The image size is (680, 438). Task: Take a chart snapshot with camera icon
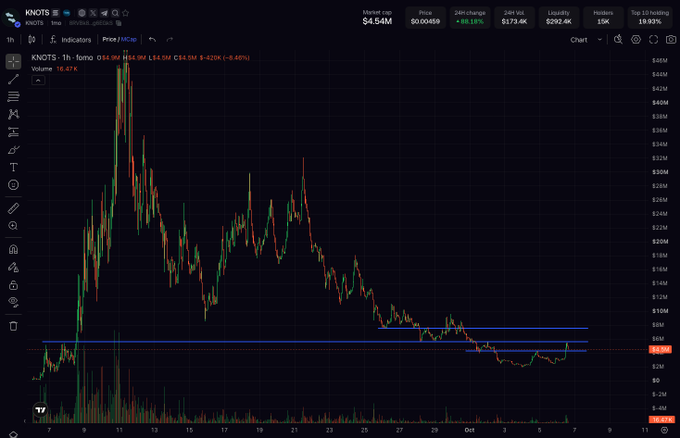click(671, 39)
